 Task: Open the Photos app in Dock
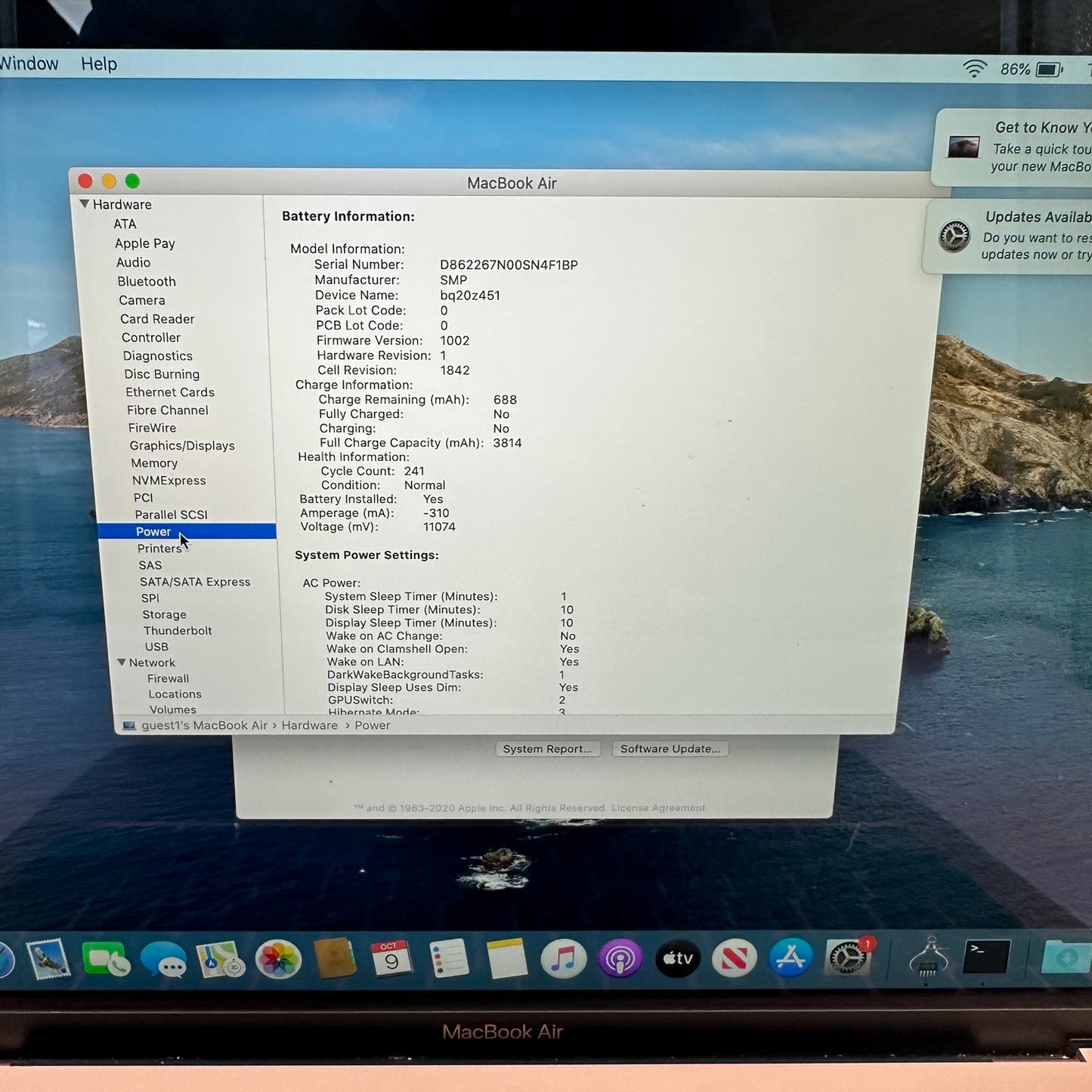pyautogui.click(x=278, y=960)
